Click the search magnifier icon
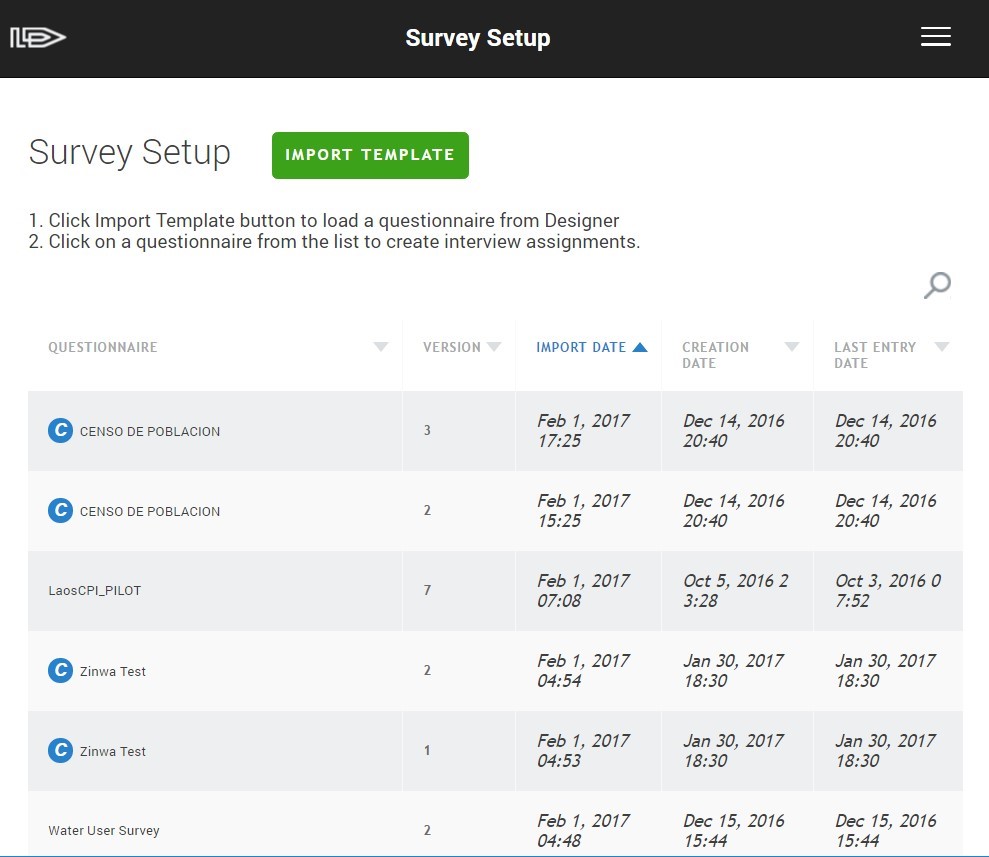 [937, 285]
